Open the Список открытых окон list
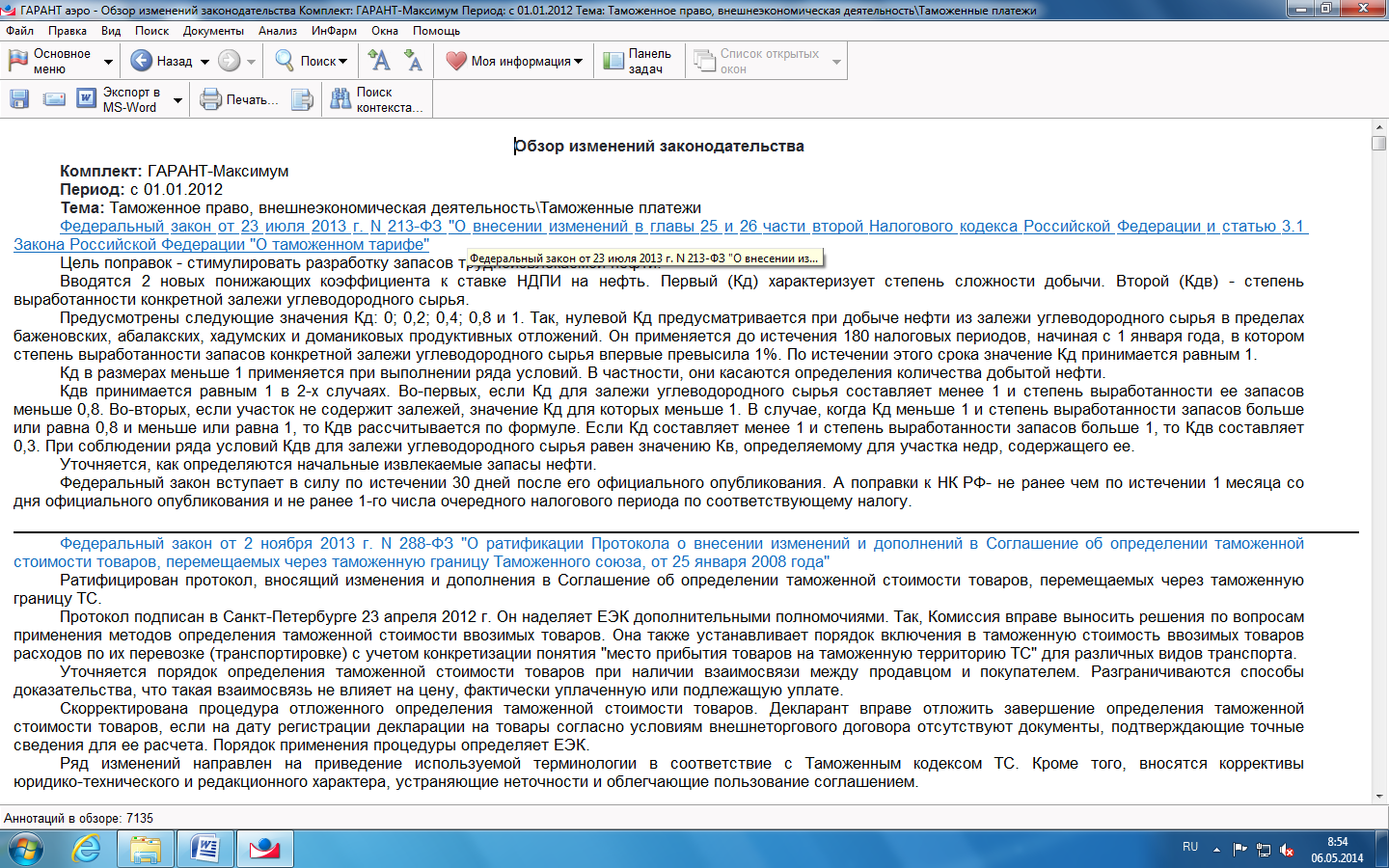 pyautogui.click(x=758, y=61)
